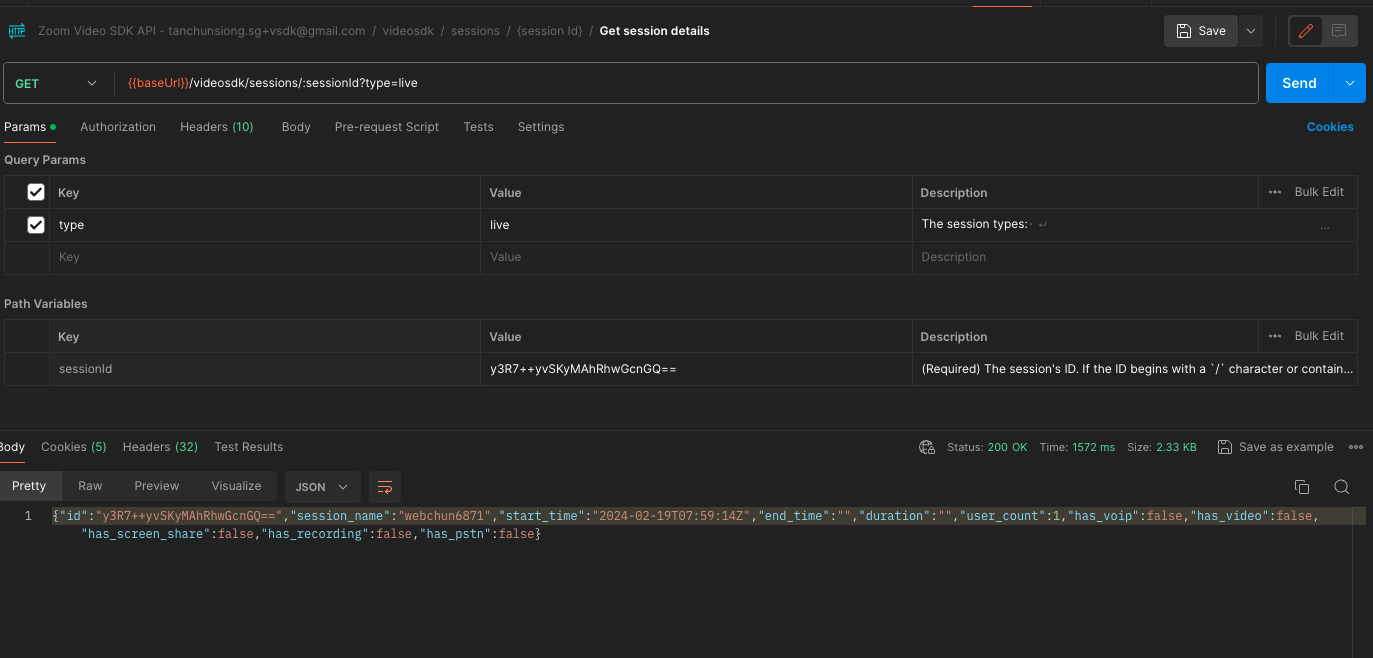This screenshot has width=1373, height=658.
Task: Click the request URL field
Action: click(685, 83)
